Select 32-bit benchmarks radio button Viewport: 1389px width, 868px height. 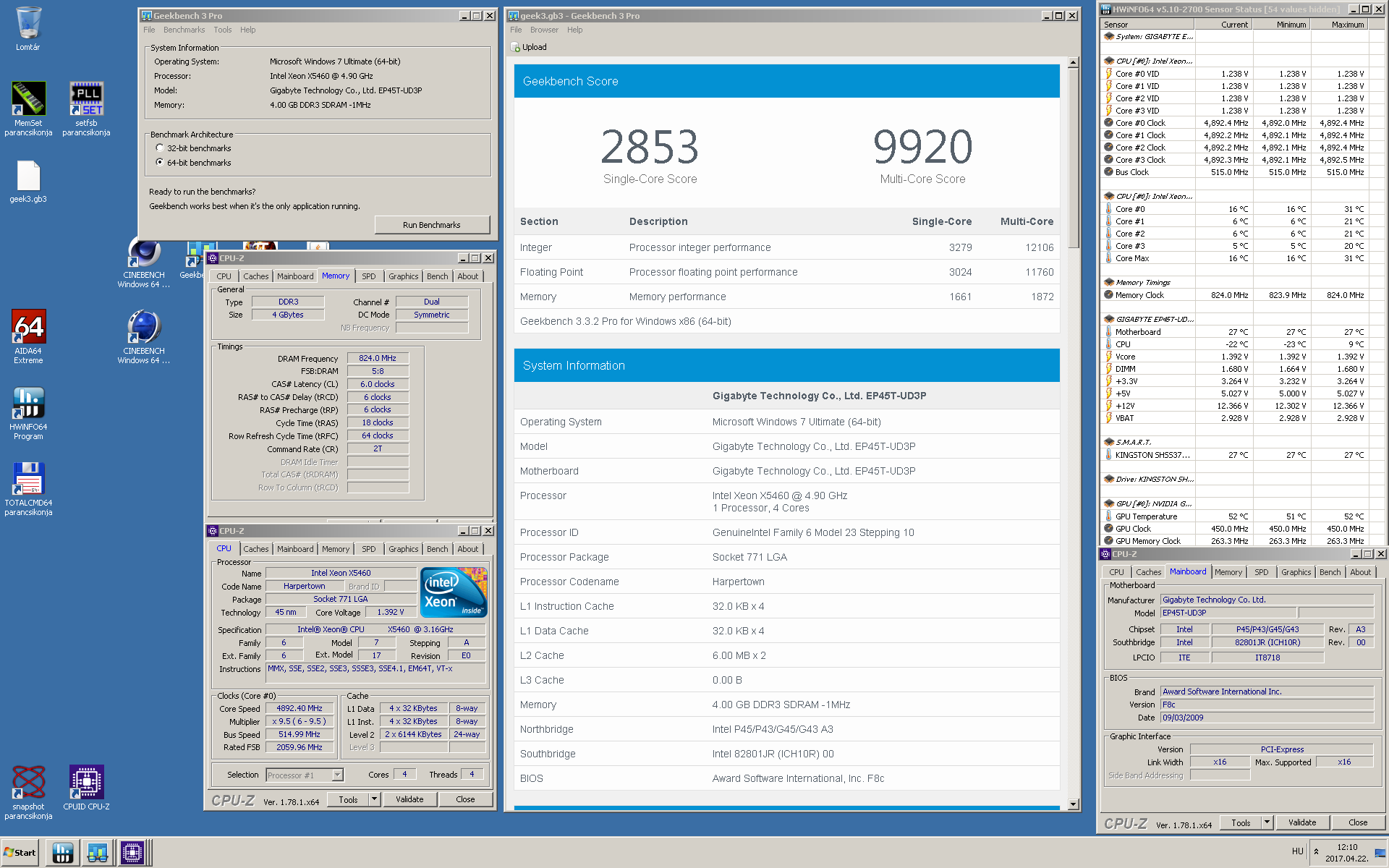click(160, 148)
